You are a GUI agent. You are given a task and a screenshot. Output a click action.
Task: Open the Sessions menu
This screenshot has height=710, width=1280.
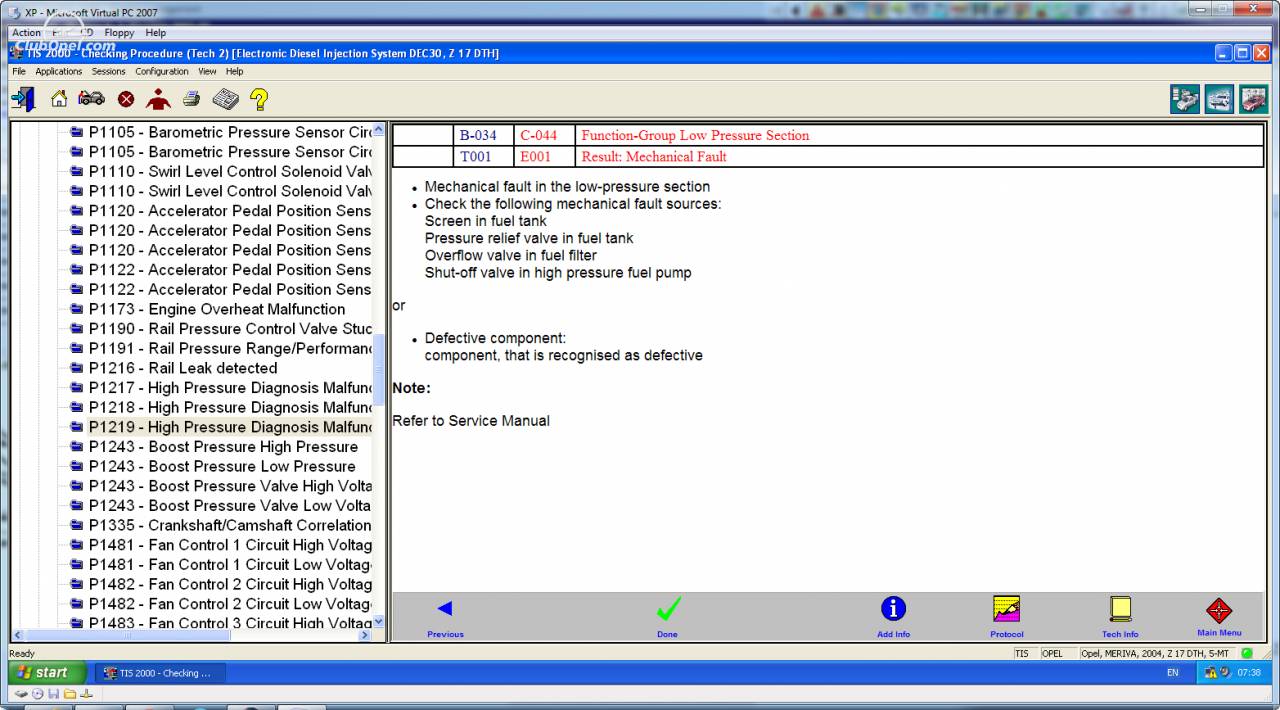click(109, 72)
